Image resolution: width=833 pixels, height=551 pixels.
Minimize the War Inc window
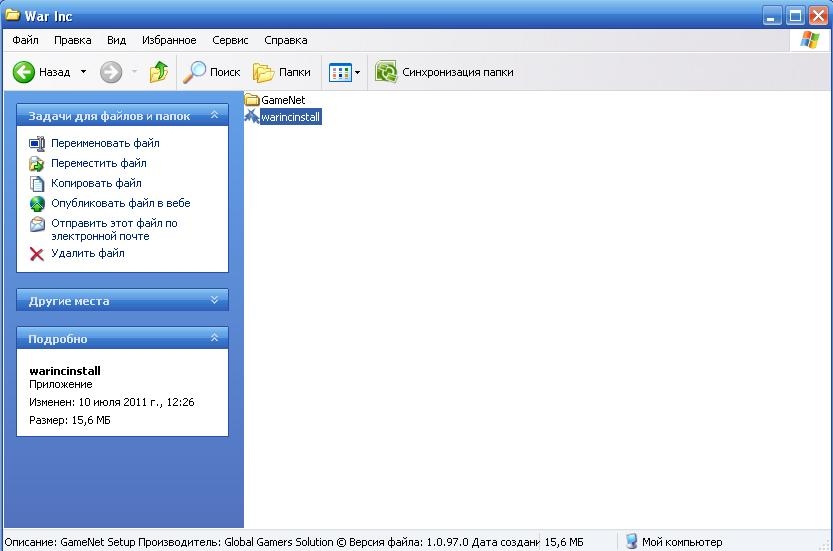(772, 16)
